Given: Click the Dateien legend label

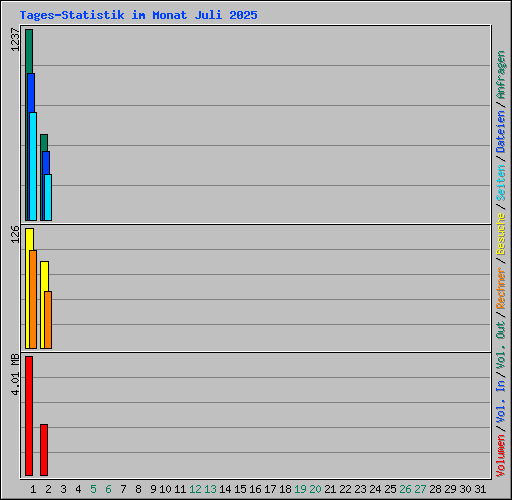Looking at the screenshot, I should tap(501, 131).
